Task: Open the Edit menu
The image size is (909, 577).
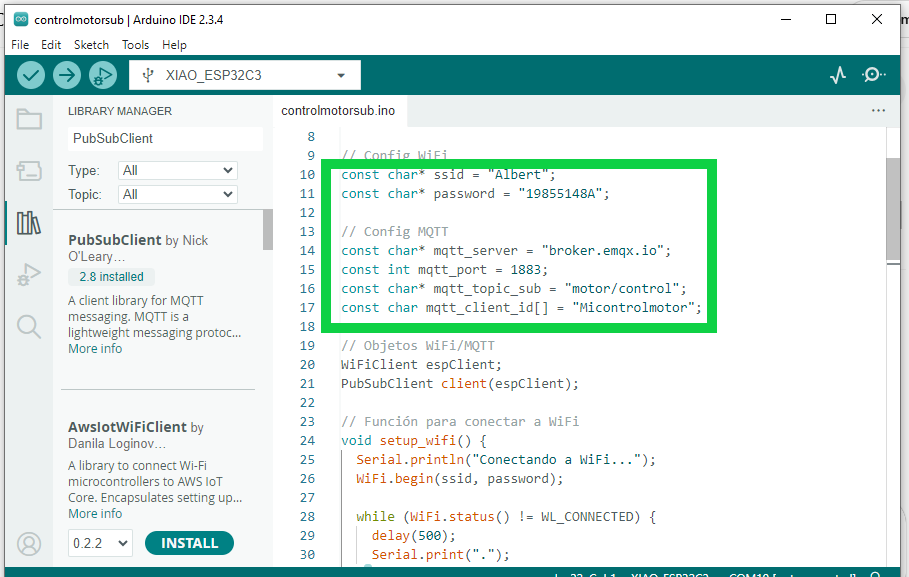Action: point(51,45)
